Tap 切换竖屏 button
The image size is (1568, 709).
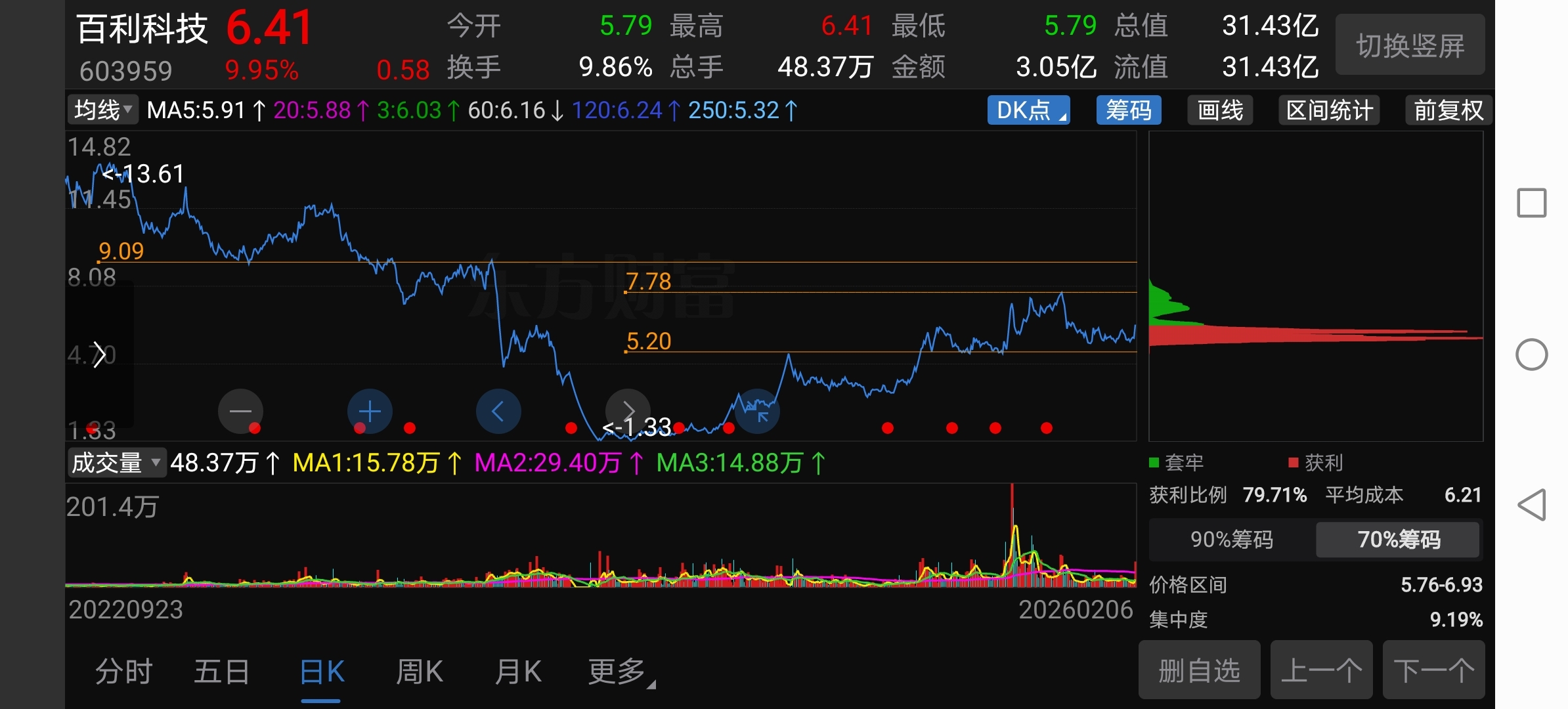coord(1410,46)
